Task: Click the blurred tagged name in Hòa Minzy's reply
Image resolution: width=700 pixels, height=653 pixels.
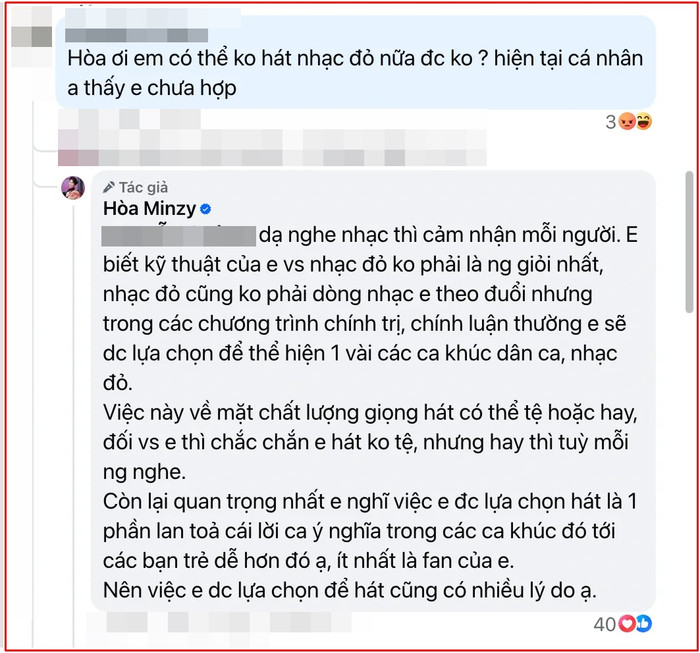Action: tap(179, 236)
